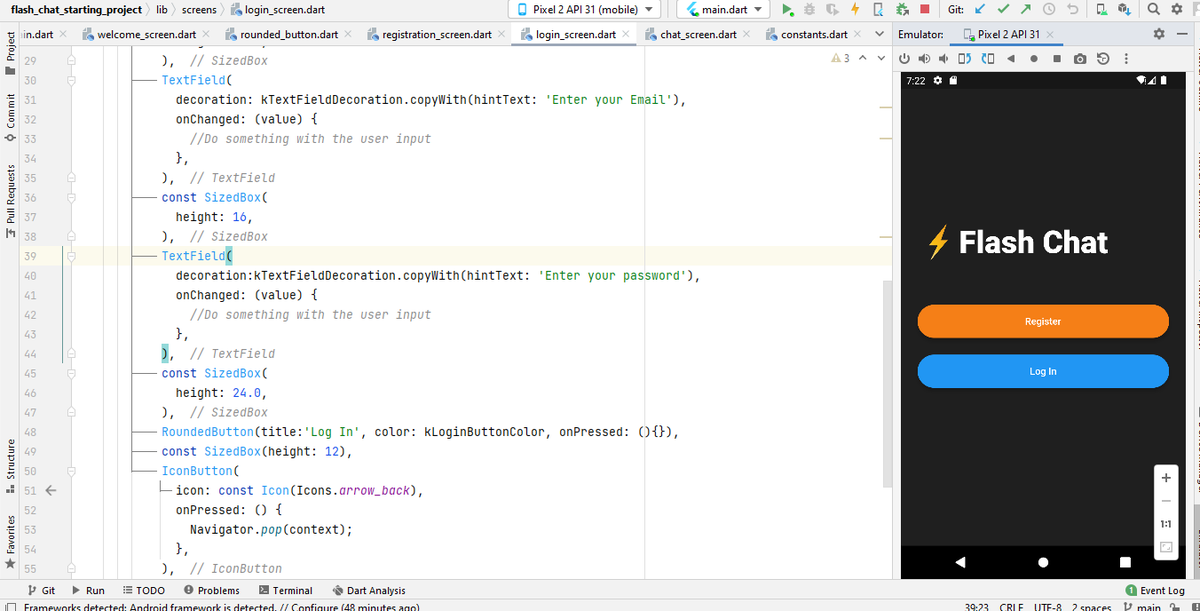Switch to rounded_button.dart tab

pyautogui.click(x=289, y=34)
